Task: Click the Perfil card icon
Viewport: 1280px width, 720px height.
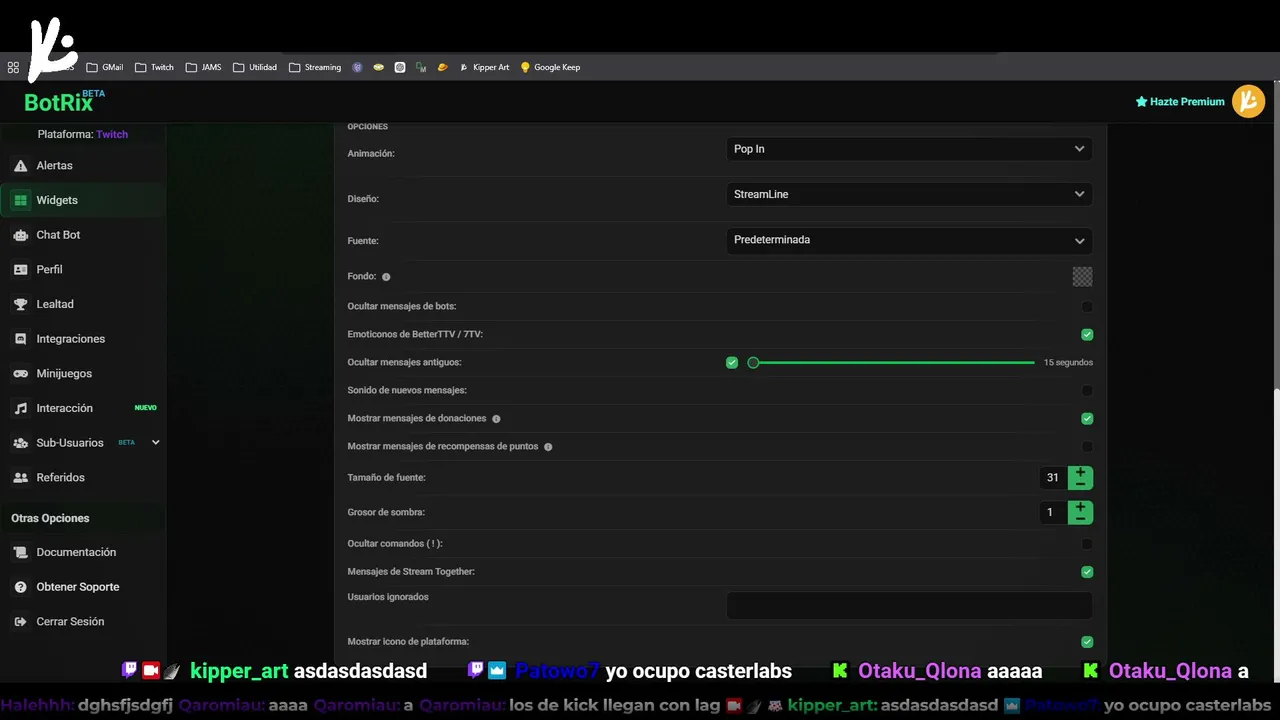Action: 20,270
